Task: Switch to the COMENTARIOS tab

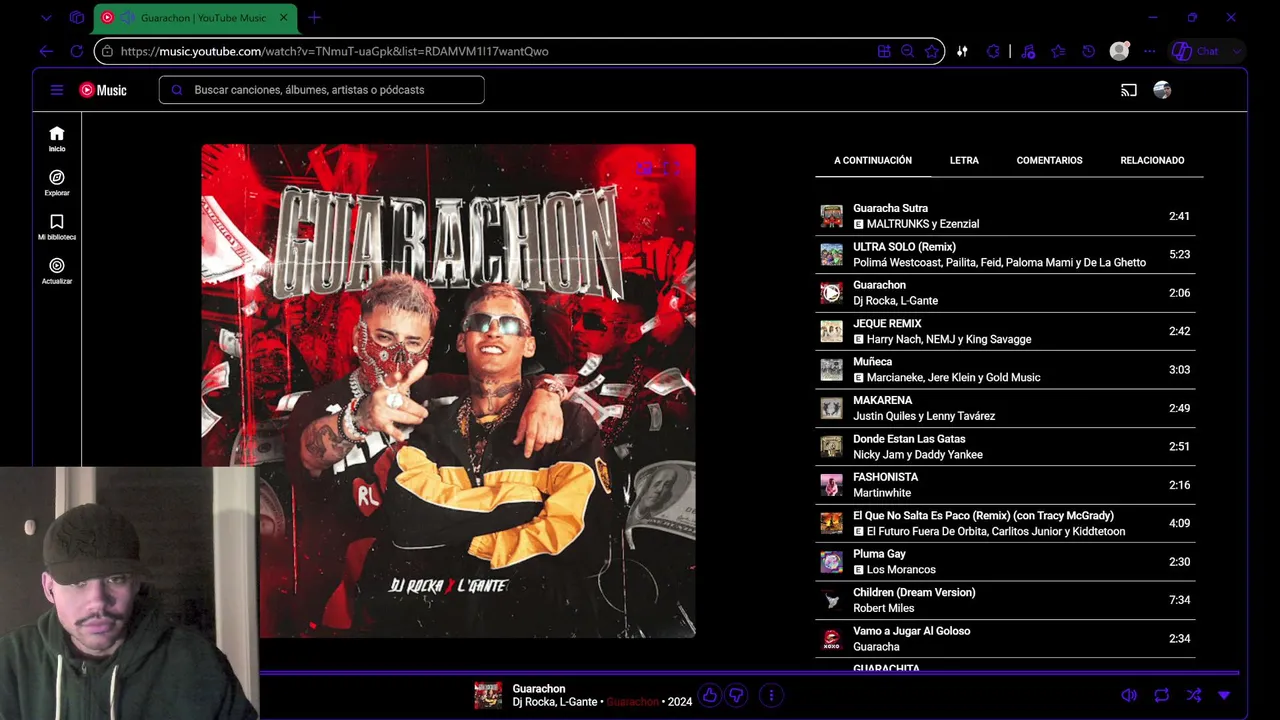Action: (x=1049, y=160)
